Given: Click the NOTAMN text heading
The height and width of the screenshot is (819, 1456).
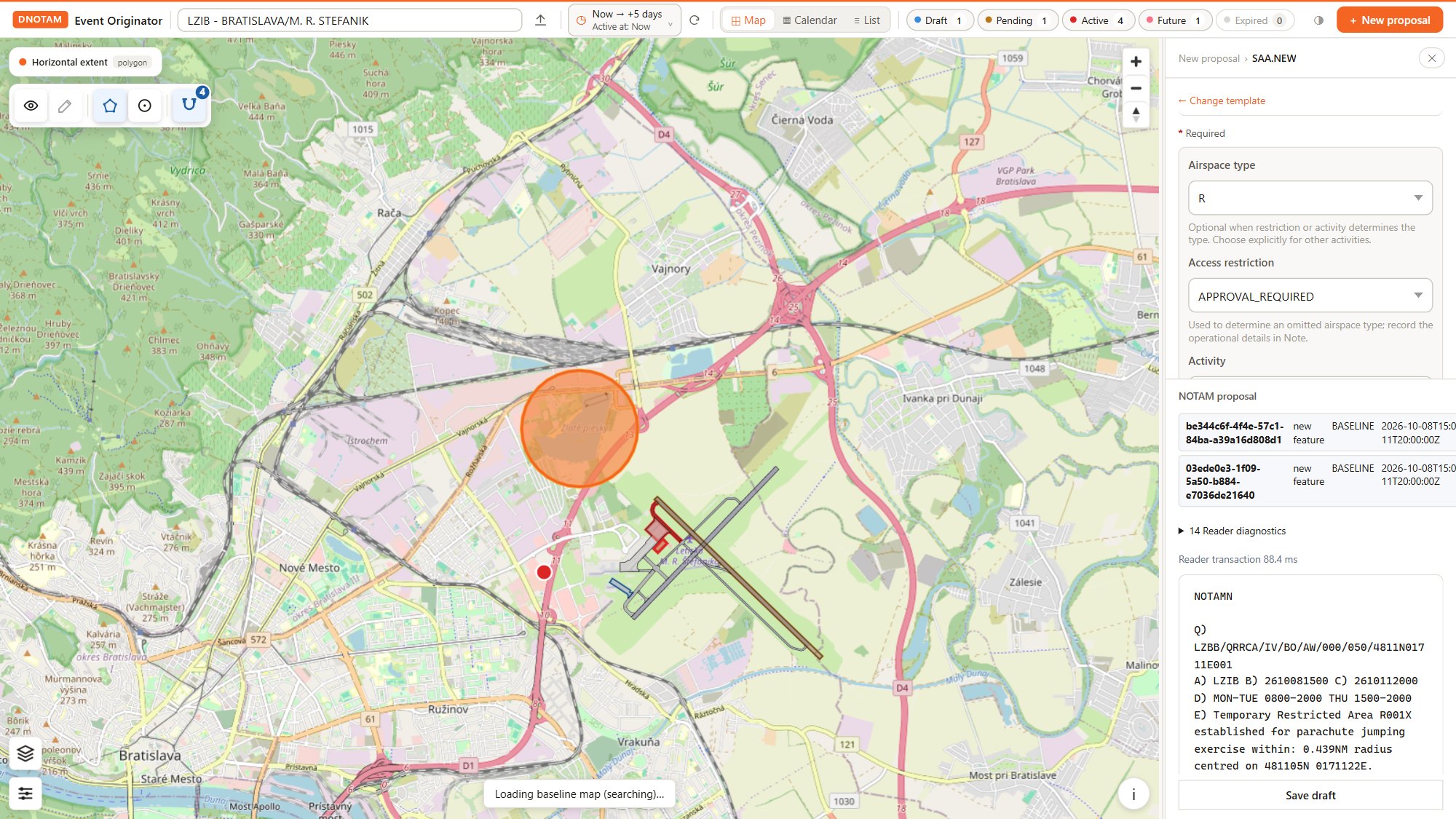Looking at the screenshot, I should coord(1213,596).
